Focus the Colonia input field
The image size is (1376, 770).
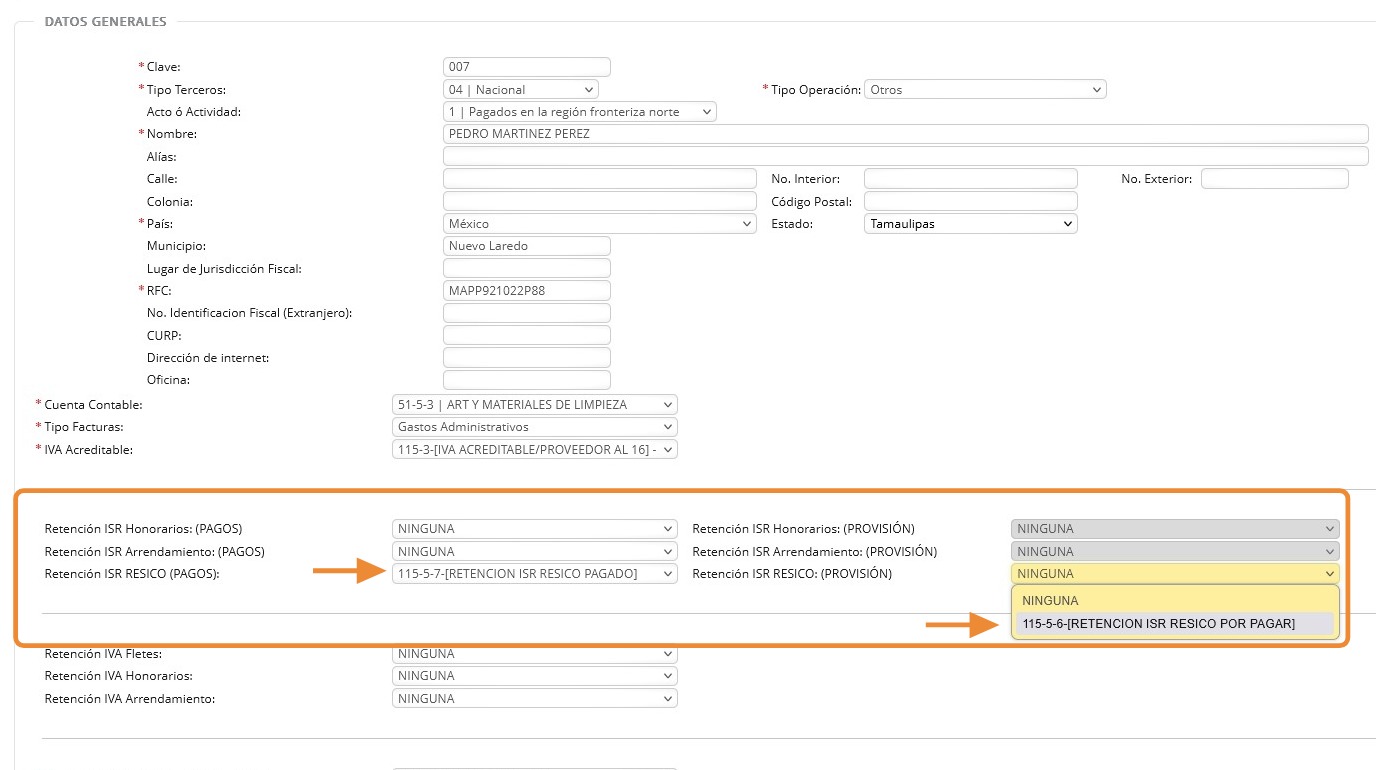point(600,201)
